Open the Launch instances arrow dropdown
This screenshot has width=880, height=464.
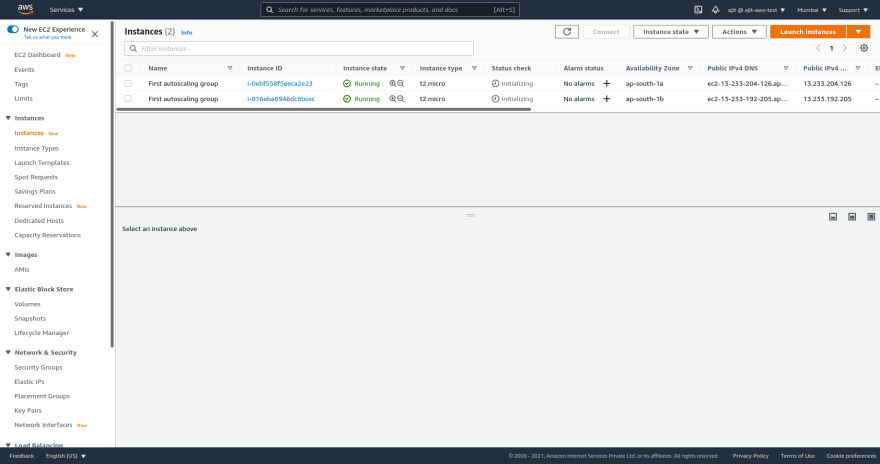[x=858, y=32]
